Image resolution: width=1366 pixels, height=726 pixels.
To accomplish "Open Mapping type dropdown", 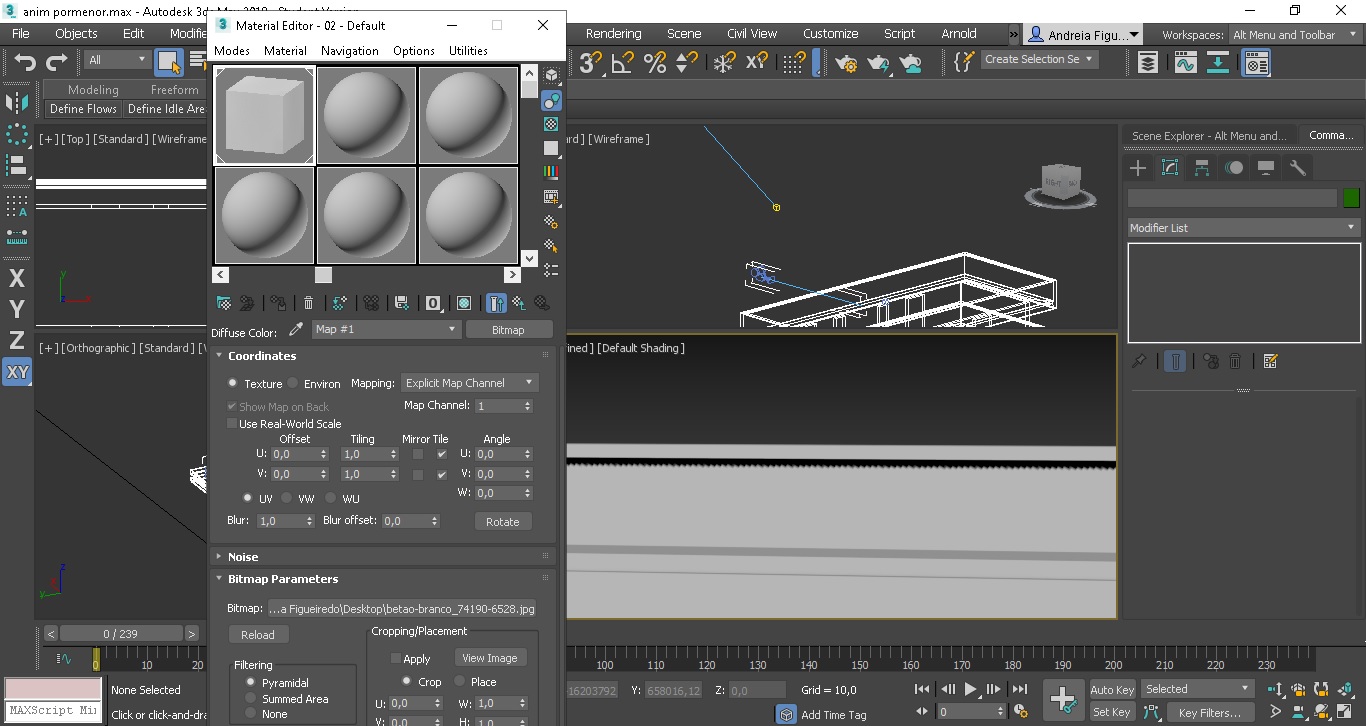I will 469,383.
